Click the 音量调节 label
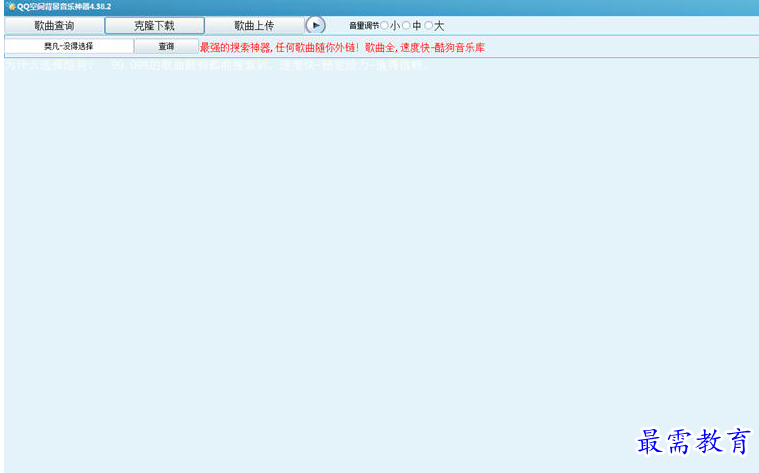Viewport: 759px width, 473px height. (x=364, y=26)
